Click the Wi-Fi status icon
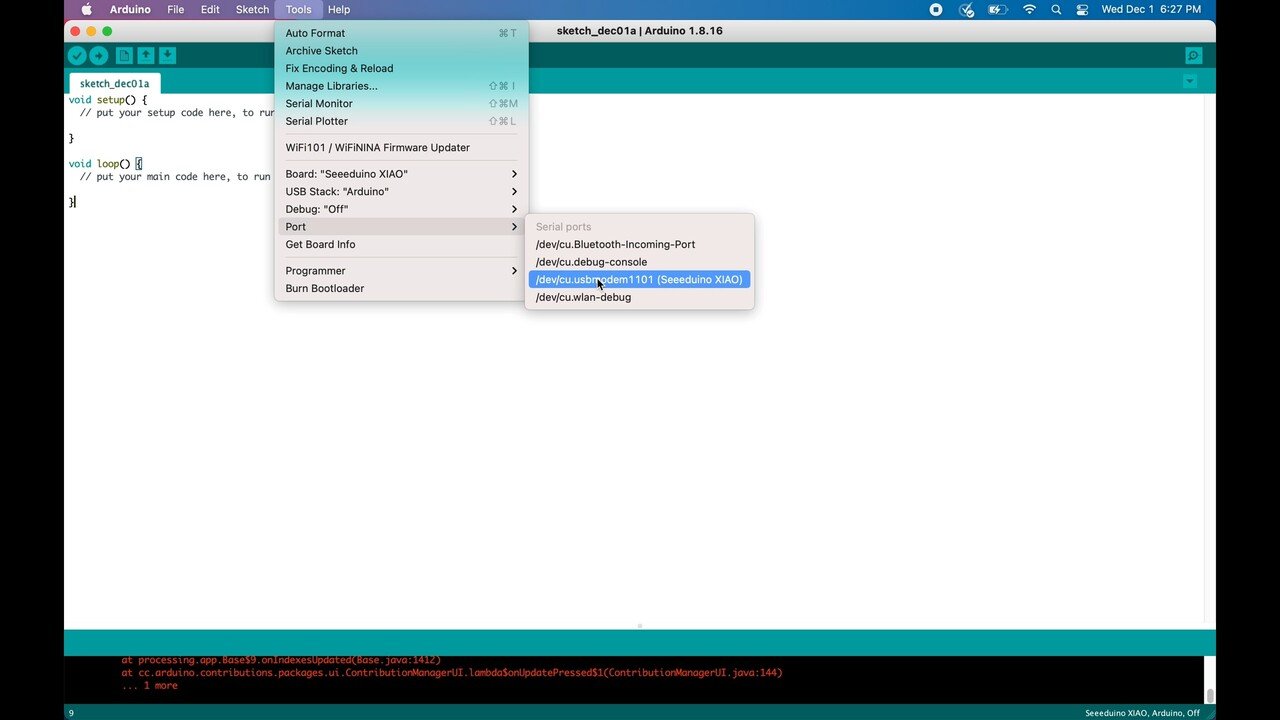This screenshot has width=1280, height=720. point(1029,10)
